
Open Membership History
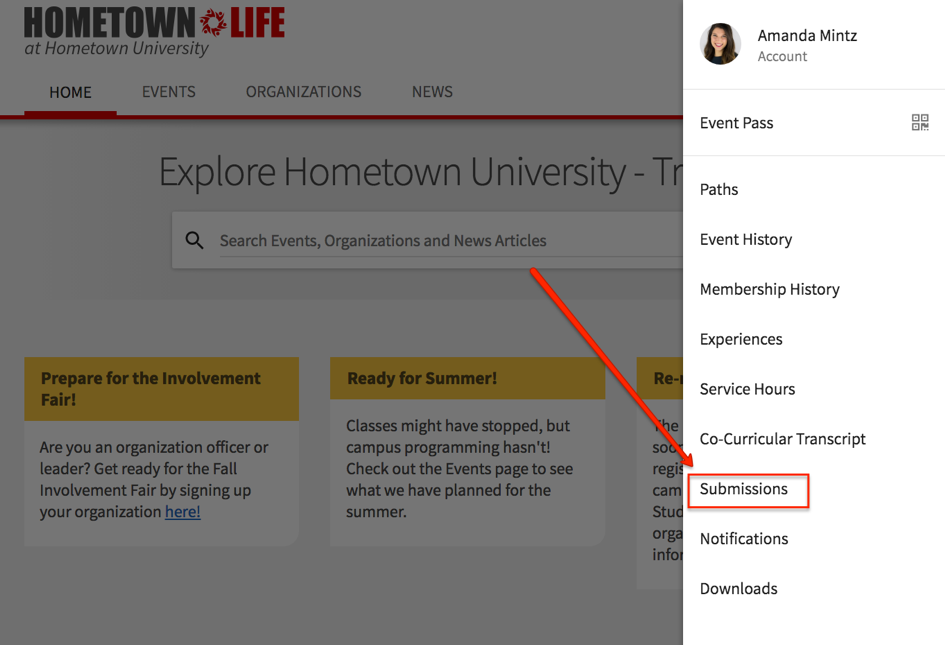point(769,289)
